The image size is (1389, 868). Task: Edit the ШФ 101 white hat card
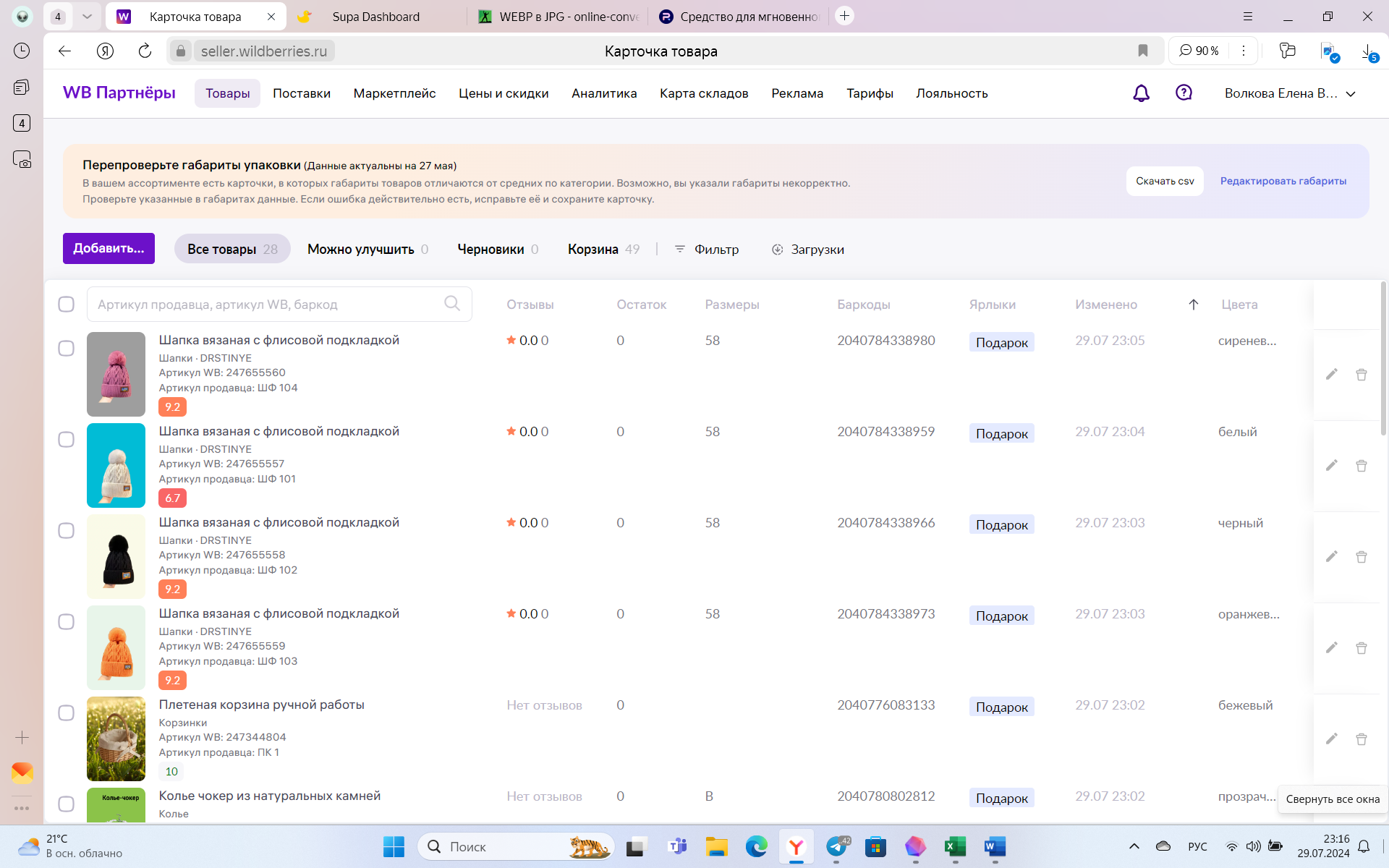coord(1331,465)
